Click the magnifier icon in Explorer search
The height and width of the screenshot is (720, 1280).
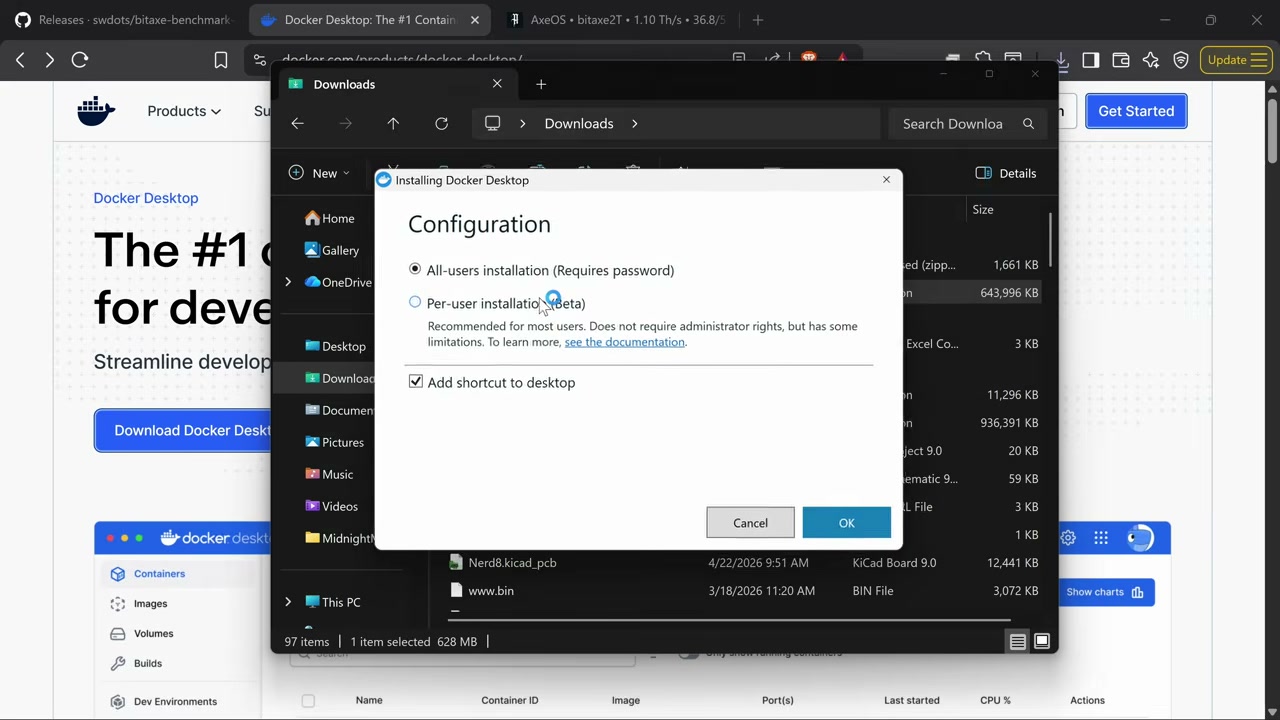point(1028,124)
